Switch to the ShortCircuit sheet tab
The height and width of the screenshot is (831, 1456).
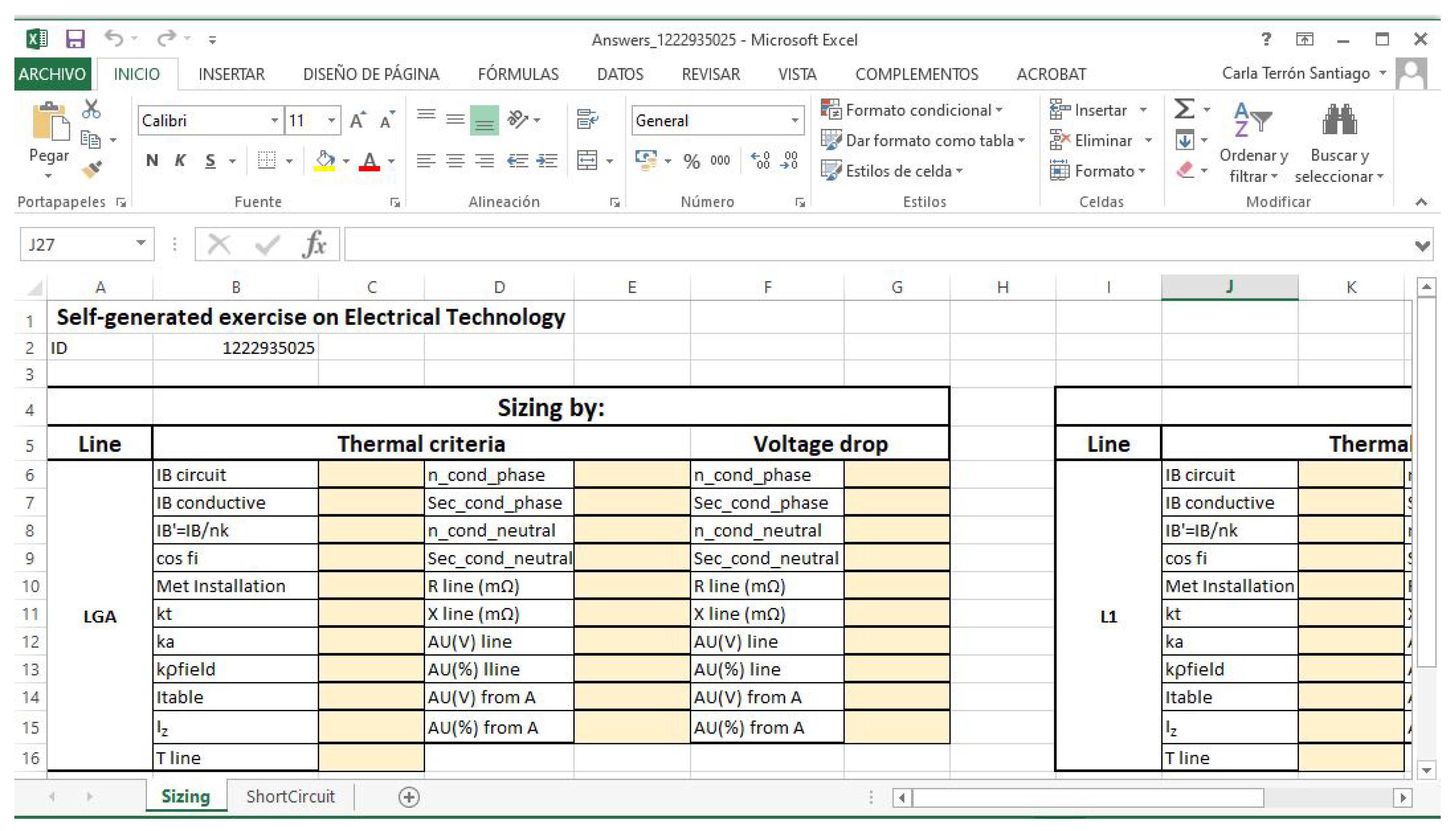tap(290, 796)
